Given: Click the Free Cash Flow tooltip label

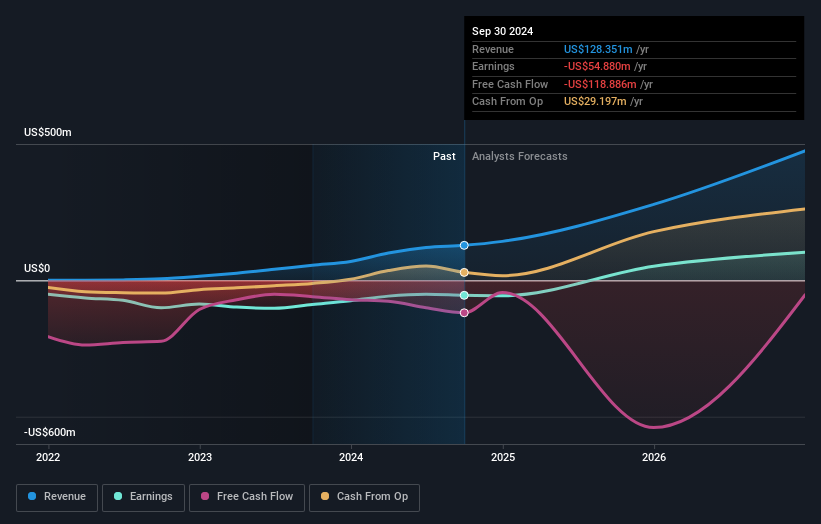Looking at the screenshot, I should coord(510,84).
